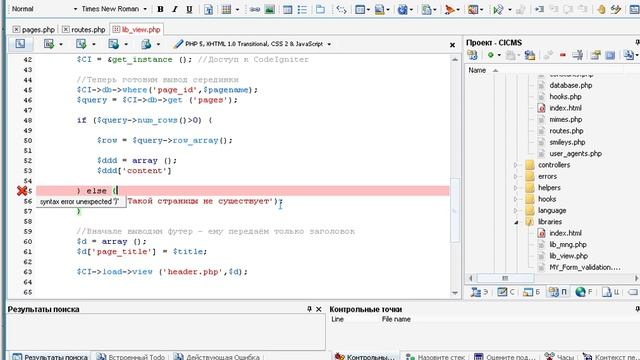Viewport: 640px width, 360px height.
Task: Switch to the Э side panel tab
Action: 480,292
